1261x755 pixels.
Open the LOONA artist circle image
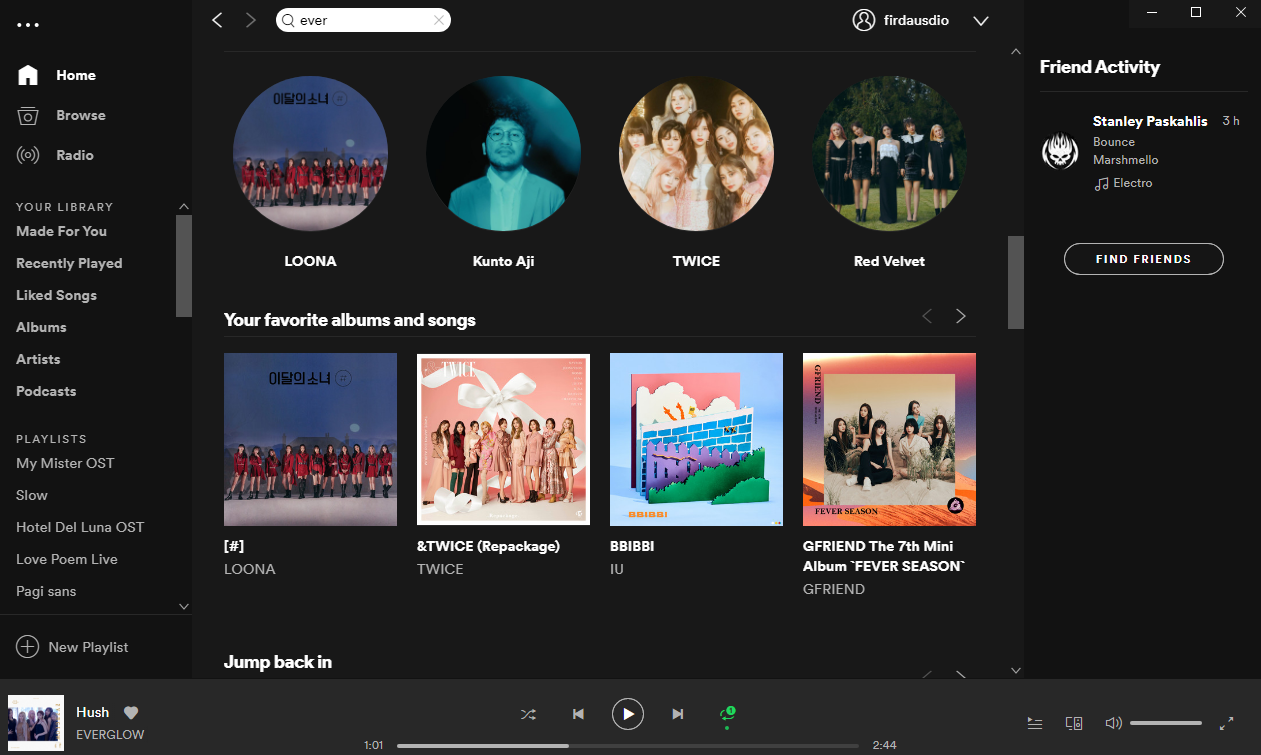coord(310,154)
